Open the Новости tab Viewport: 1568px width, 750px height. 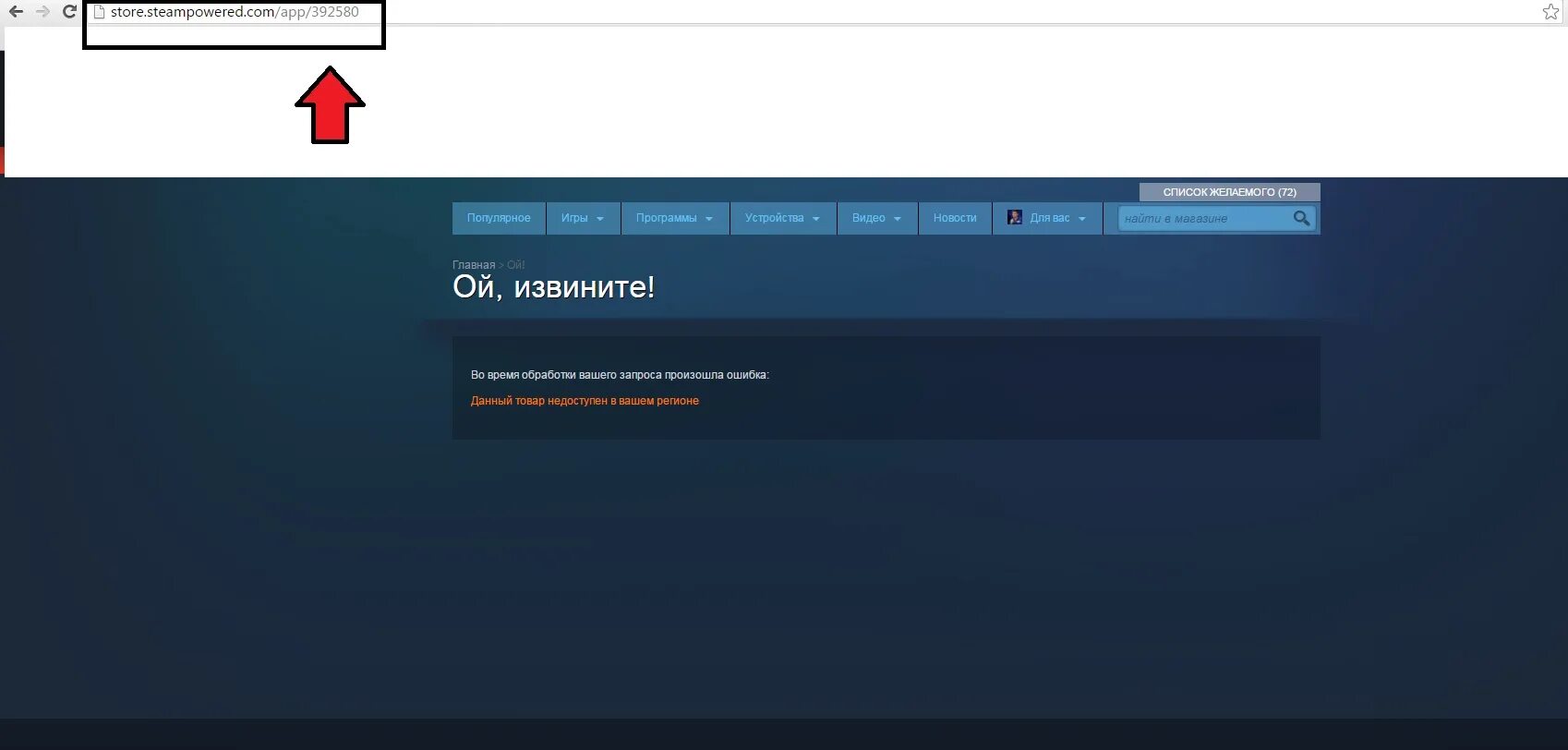(x=955, y=218)
